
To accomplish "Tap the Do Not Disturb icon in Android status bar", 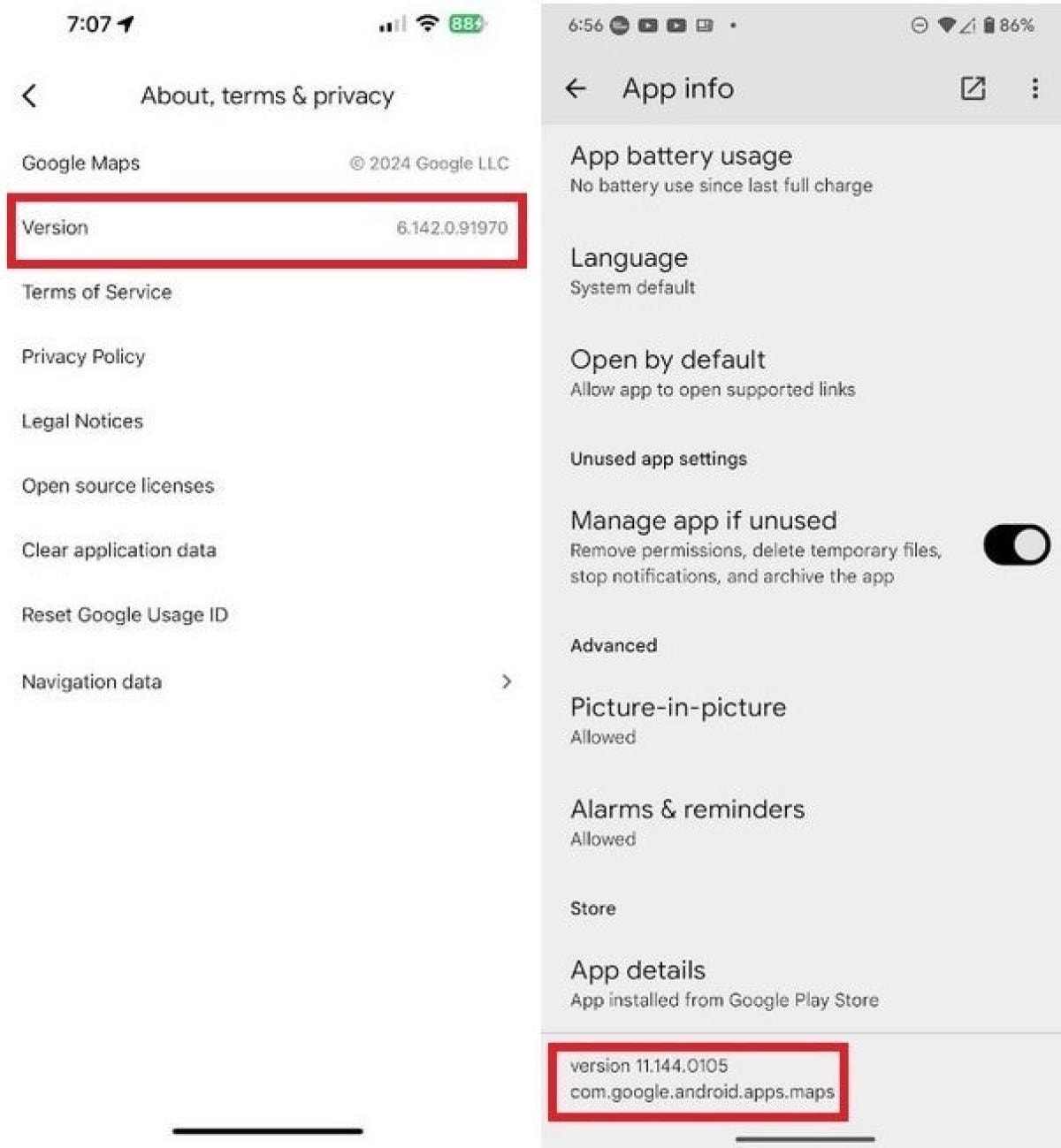I will [x=920, y=26].
